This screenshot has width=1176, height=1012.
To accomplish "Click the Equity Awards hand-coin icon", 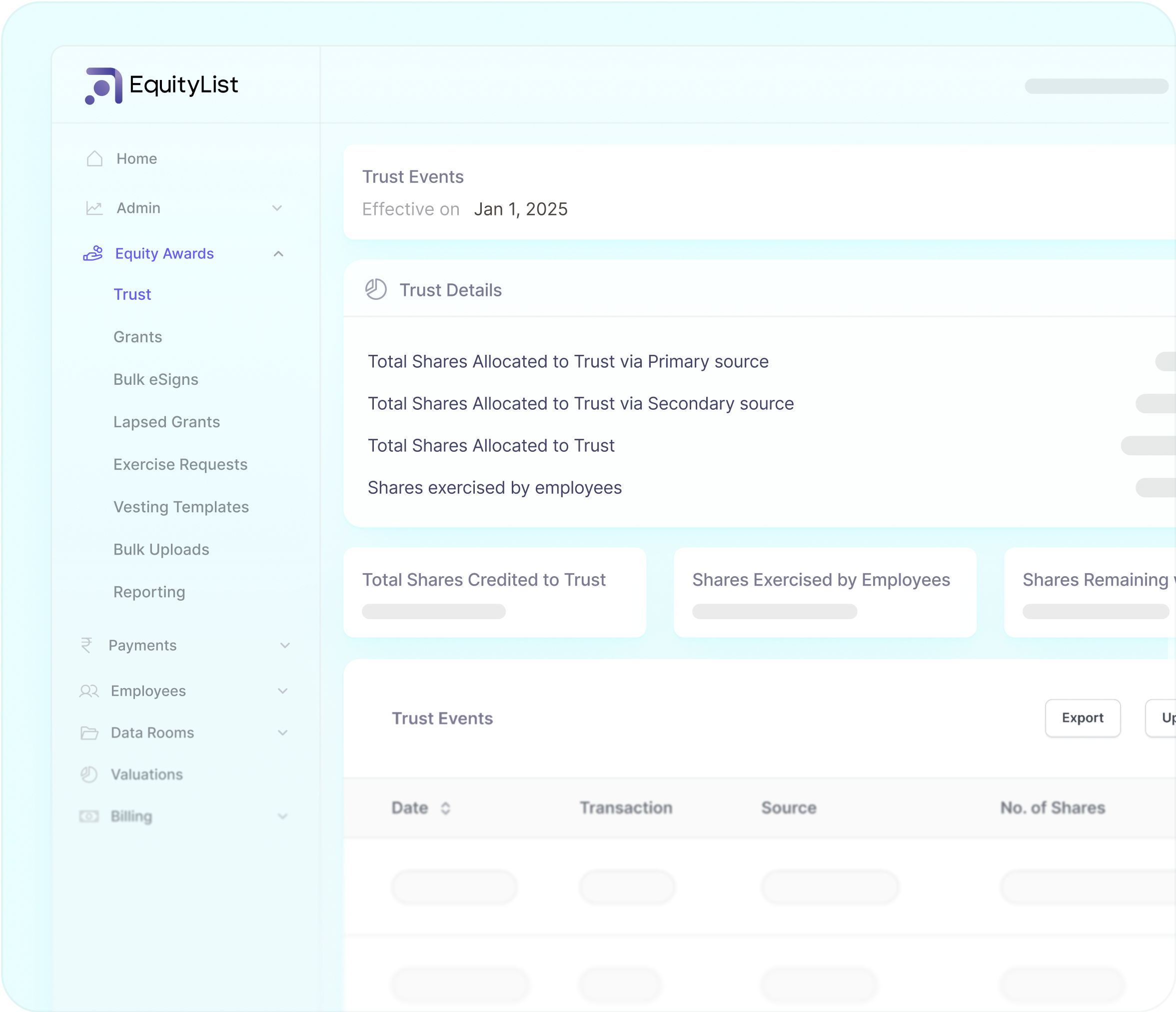I will 93,253.
